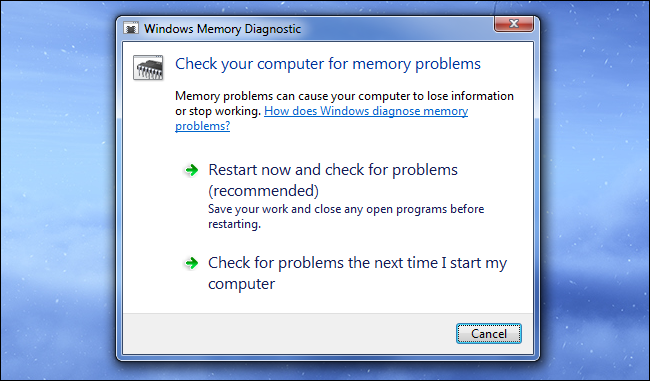Image resolution: width=650 pixels, height=381 pixels.
Task: Click desktop wallpaper right of the dialog
Action: (595, 191)
